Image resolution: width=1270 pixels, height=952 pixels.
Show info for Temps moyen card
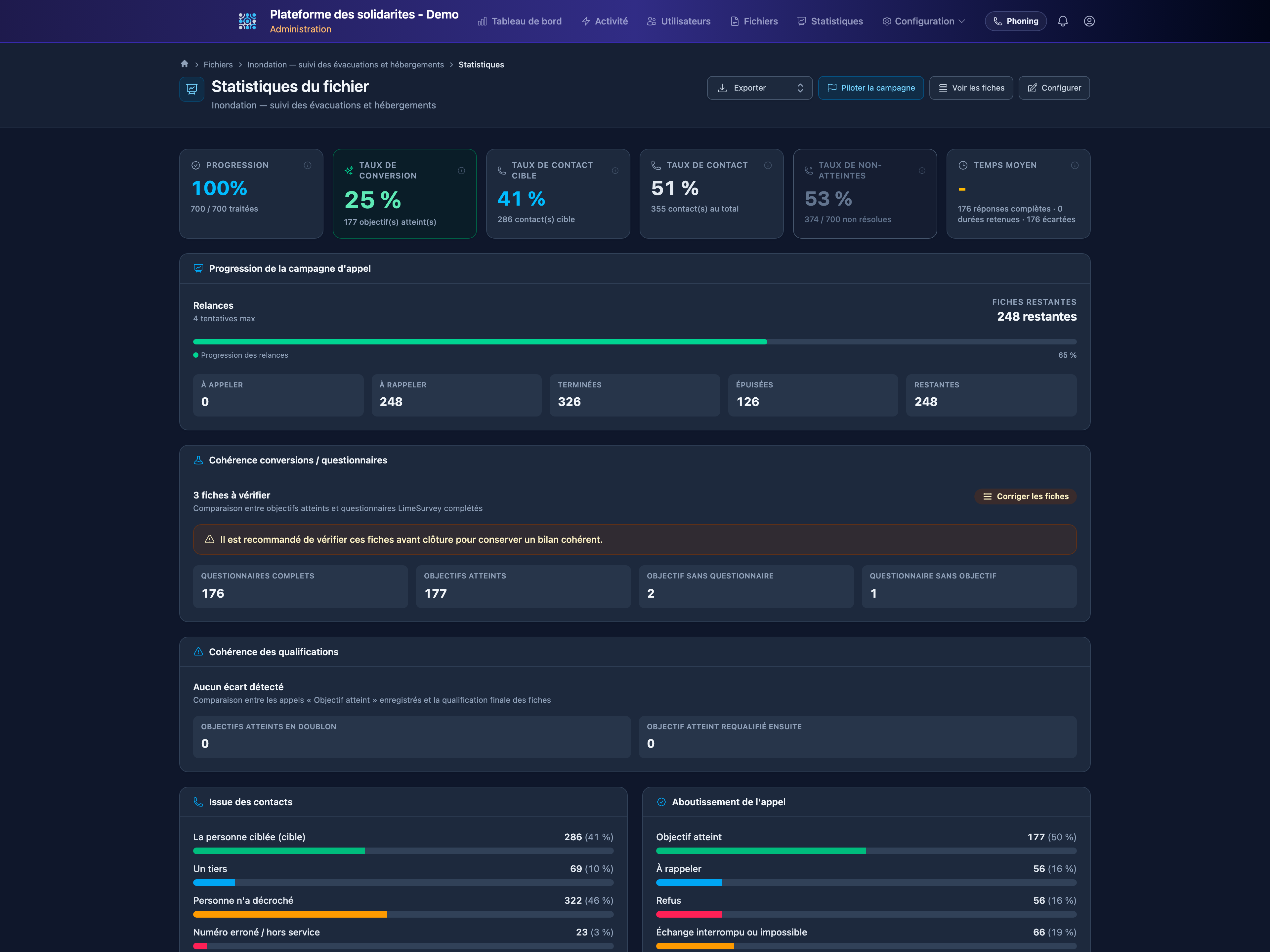coord(1075,165)
